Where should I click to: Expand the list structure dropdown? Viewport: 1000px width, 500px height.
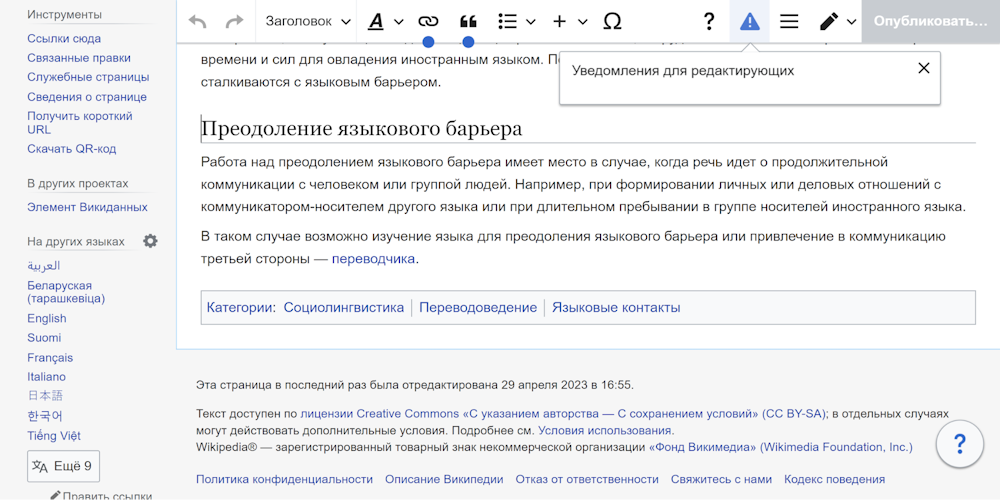517,21
